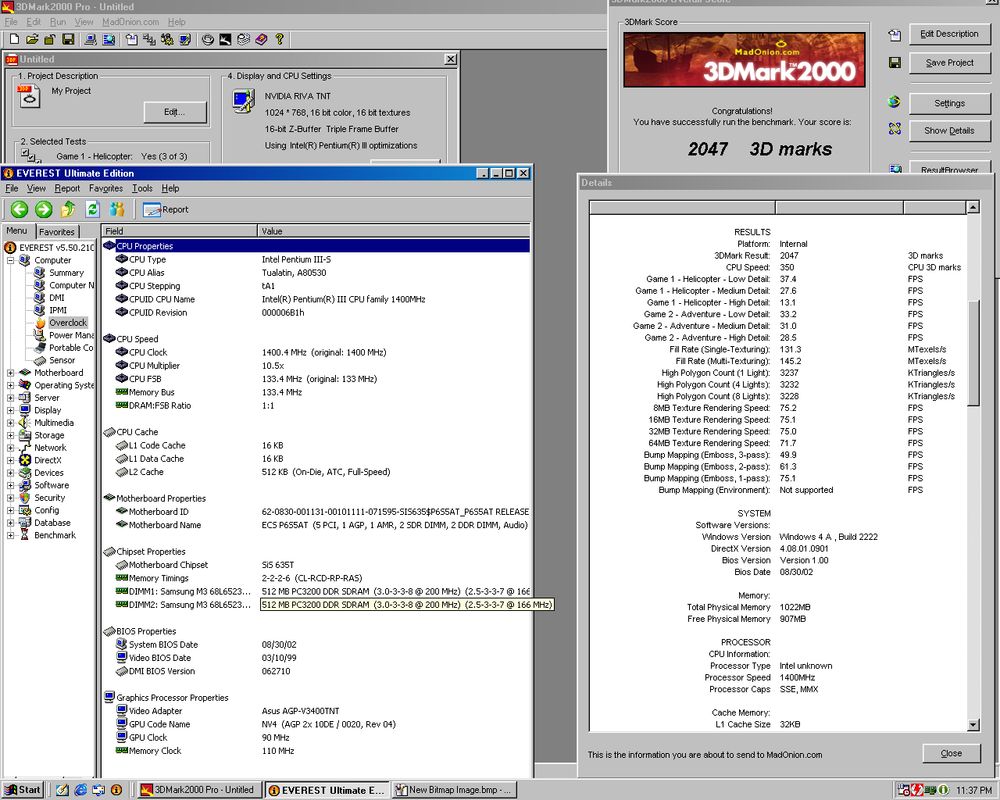Open the Favorites menu in EVEREST
Image resolution: width=1000 pixels, height=800 pixels.
pos(106,188)
